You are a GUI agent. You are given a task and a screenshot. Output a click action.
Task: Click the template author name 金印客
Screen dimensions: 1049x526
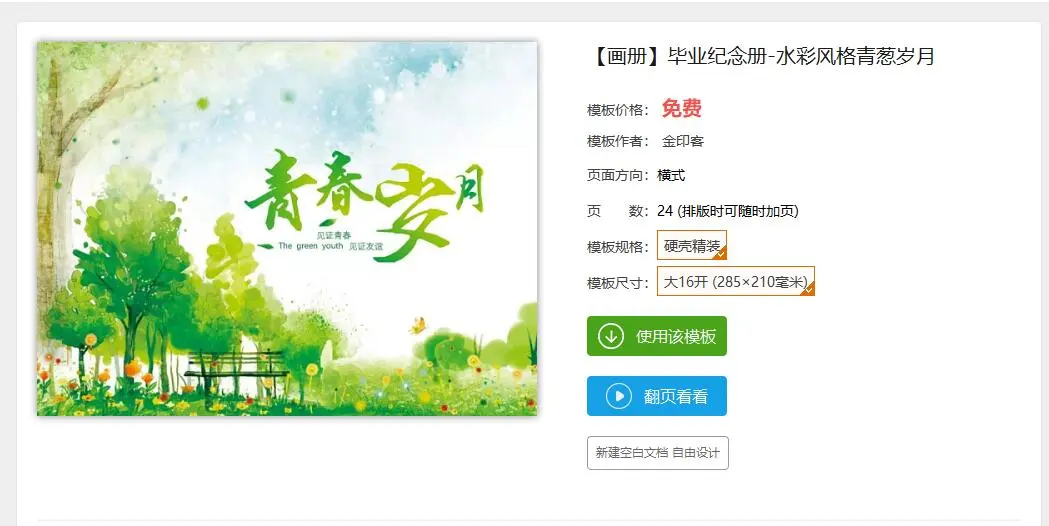683,141
